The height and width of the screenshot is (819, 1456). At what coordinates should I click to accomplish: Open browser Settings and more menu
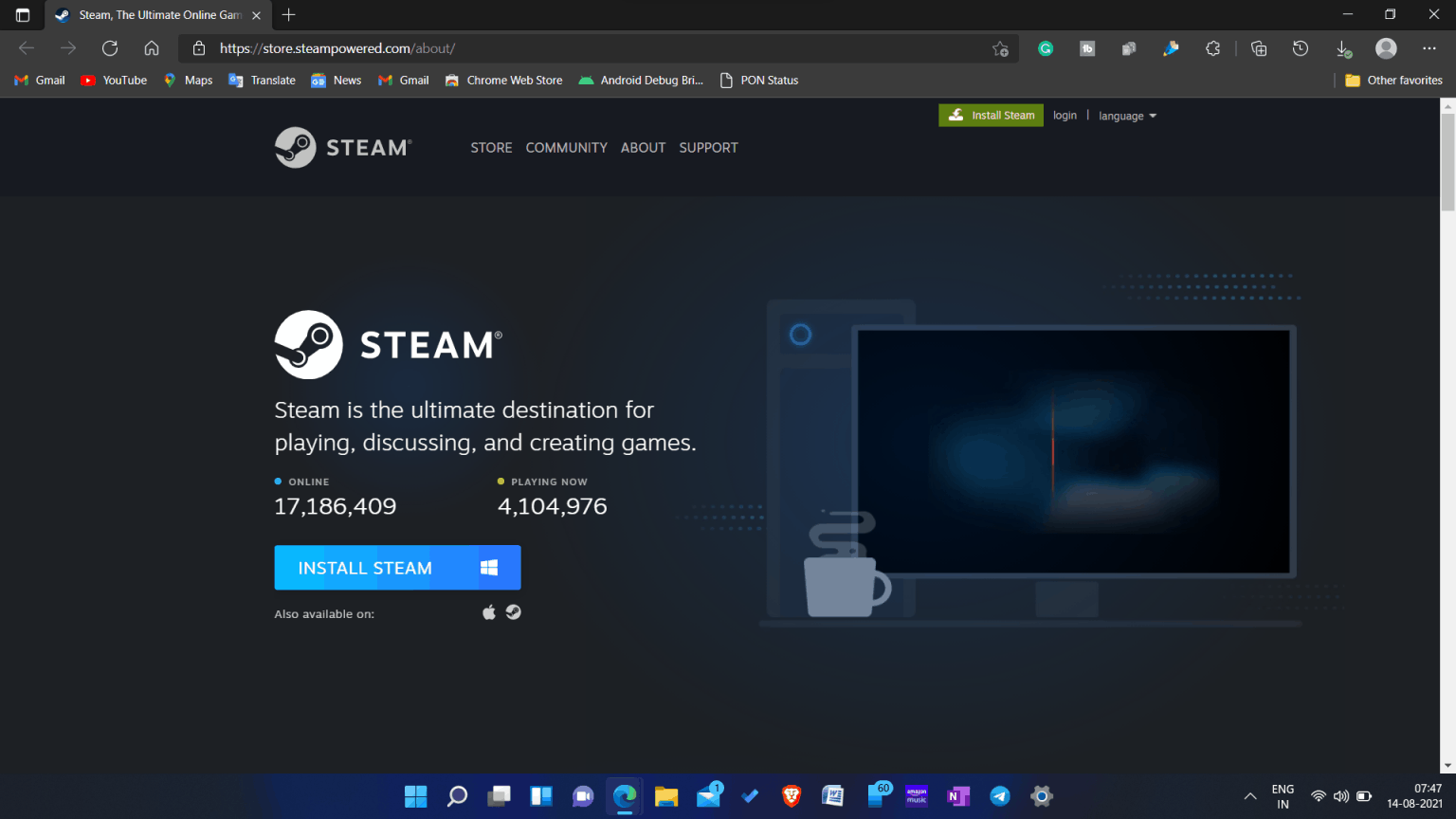point(1429,48)
